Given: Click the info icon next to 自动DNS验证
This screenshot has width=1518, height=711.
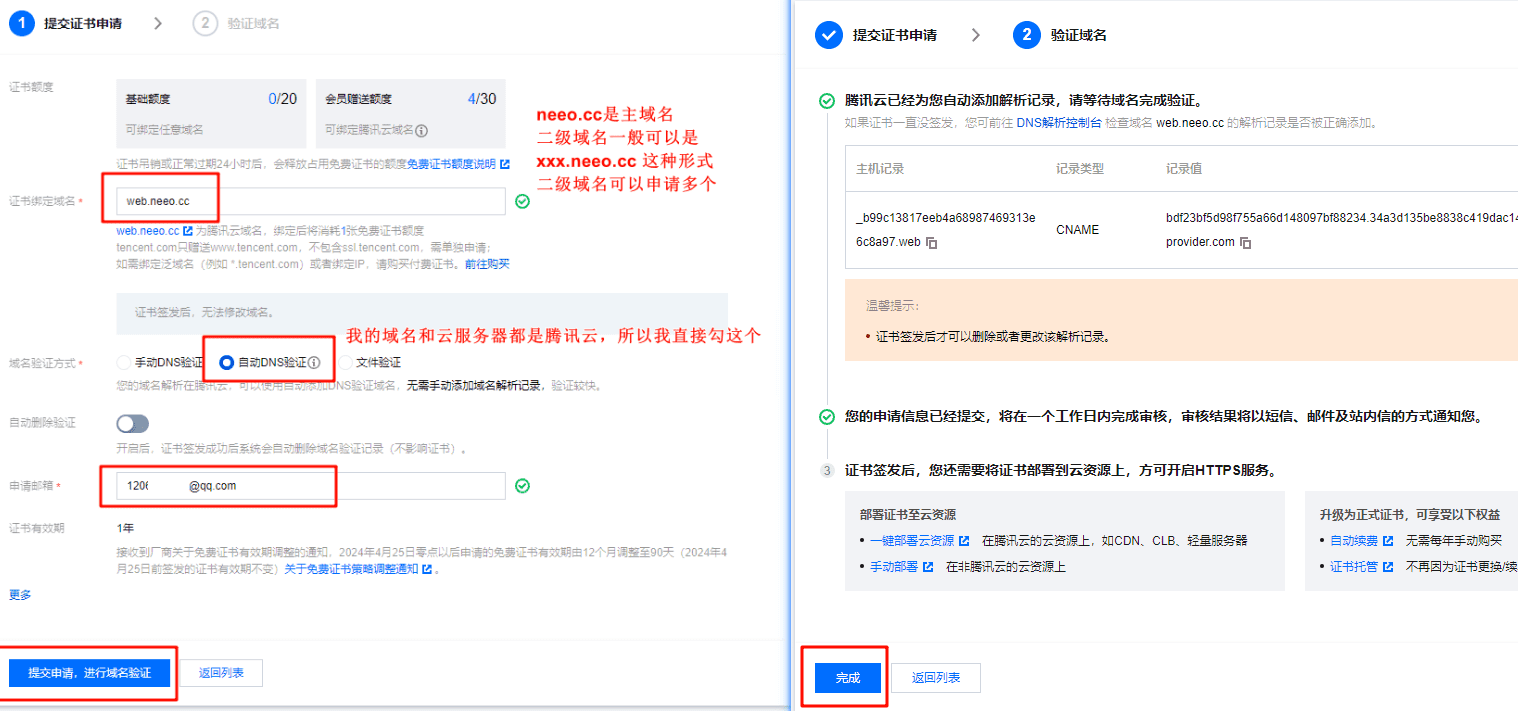Looking at the screenshot, I should 314,363.
